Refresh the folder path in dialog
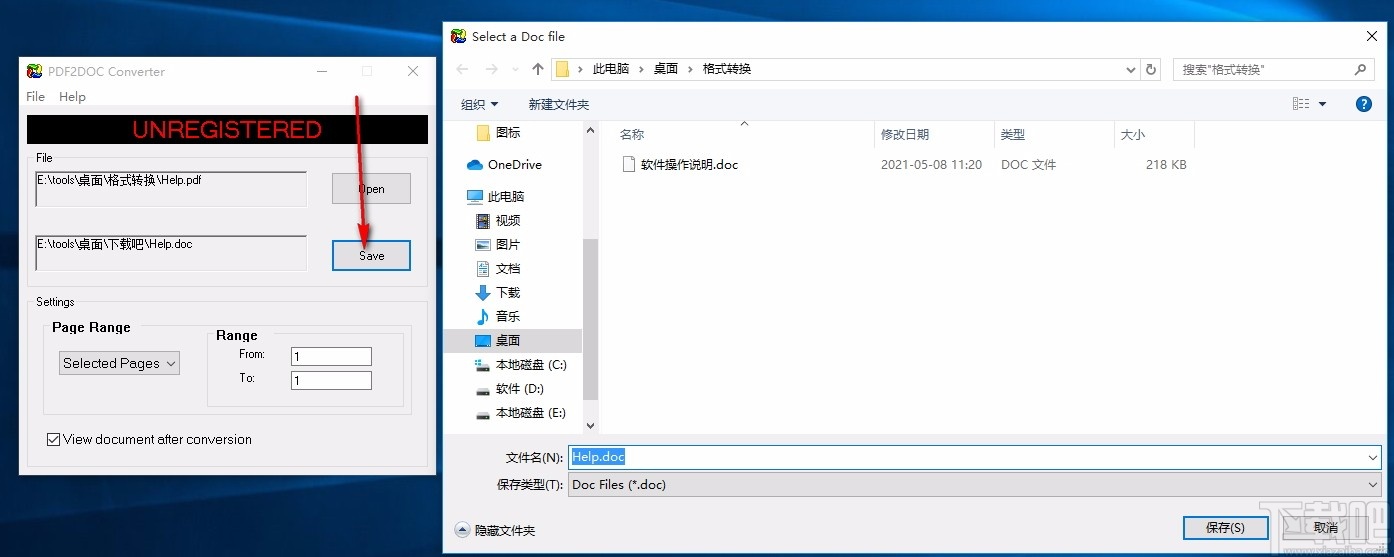Image resolution: width=1394 pixels, height=557 pixels. coord(1151,69)
